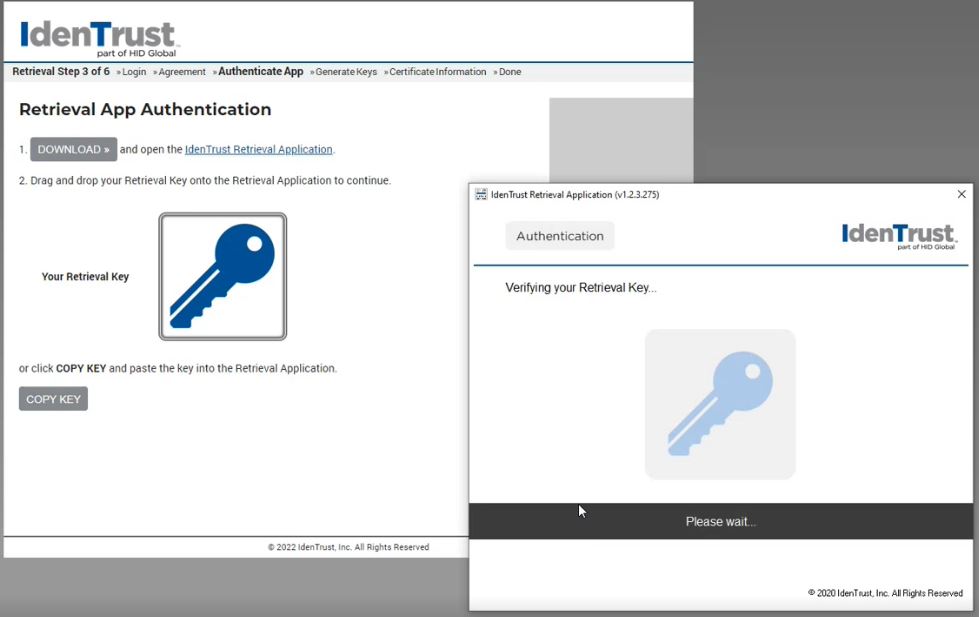Click the Your Retrieval Key label

coord(85,277)
